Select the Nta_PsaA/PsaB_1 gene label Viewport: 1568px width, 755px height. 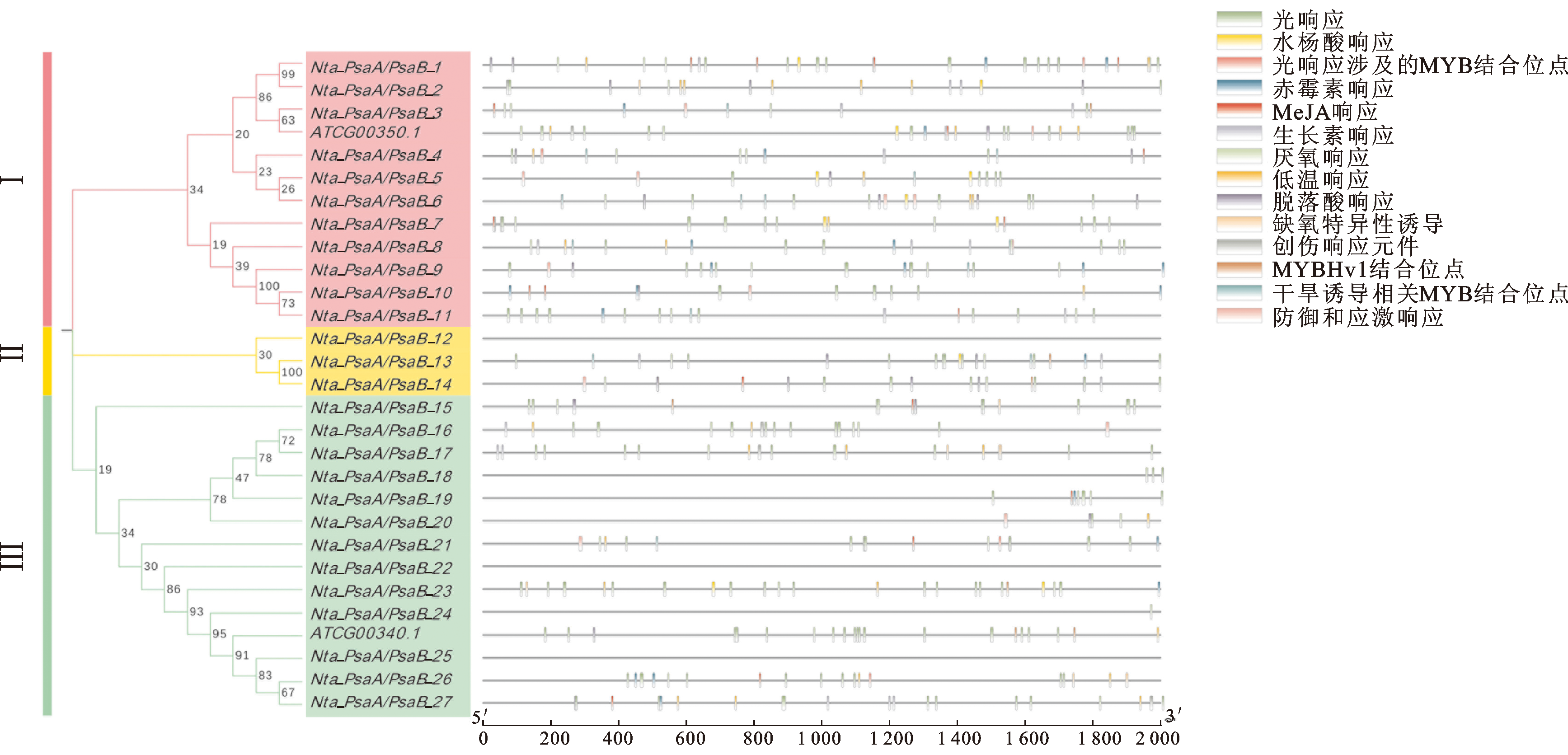[x=376, y=67]
